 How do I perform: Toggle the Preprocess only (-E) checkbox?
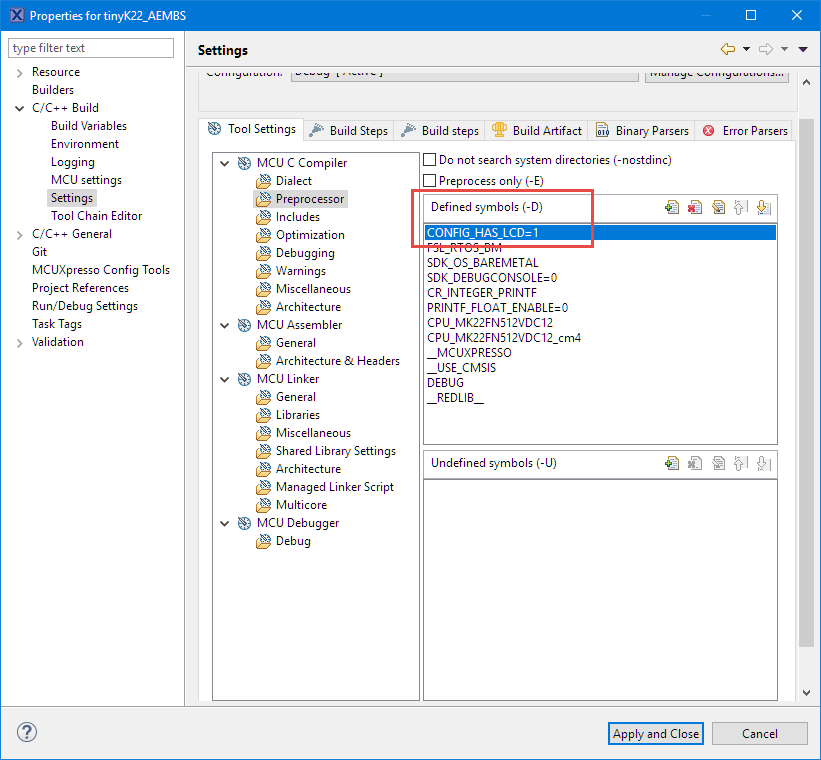tap(430, 181)
